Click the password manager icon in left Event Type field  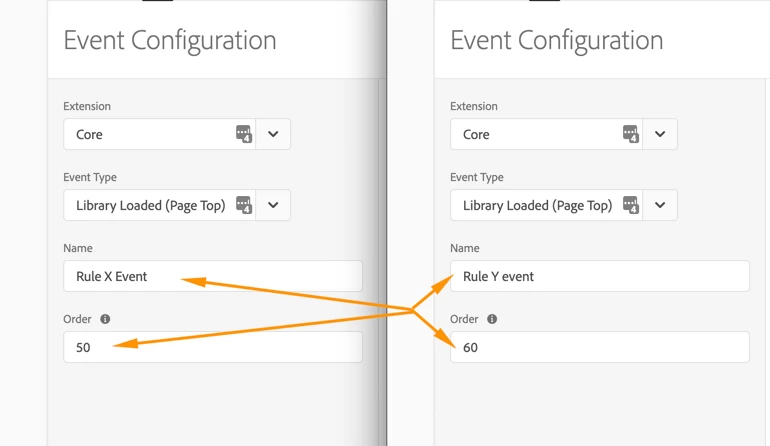[x=244, y=205]
